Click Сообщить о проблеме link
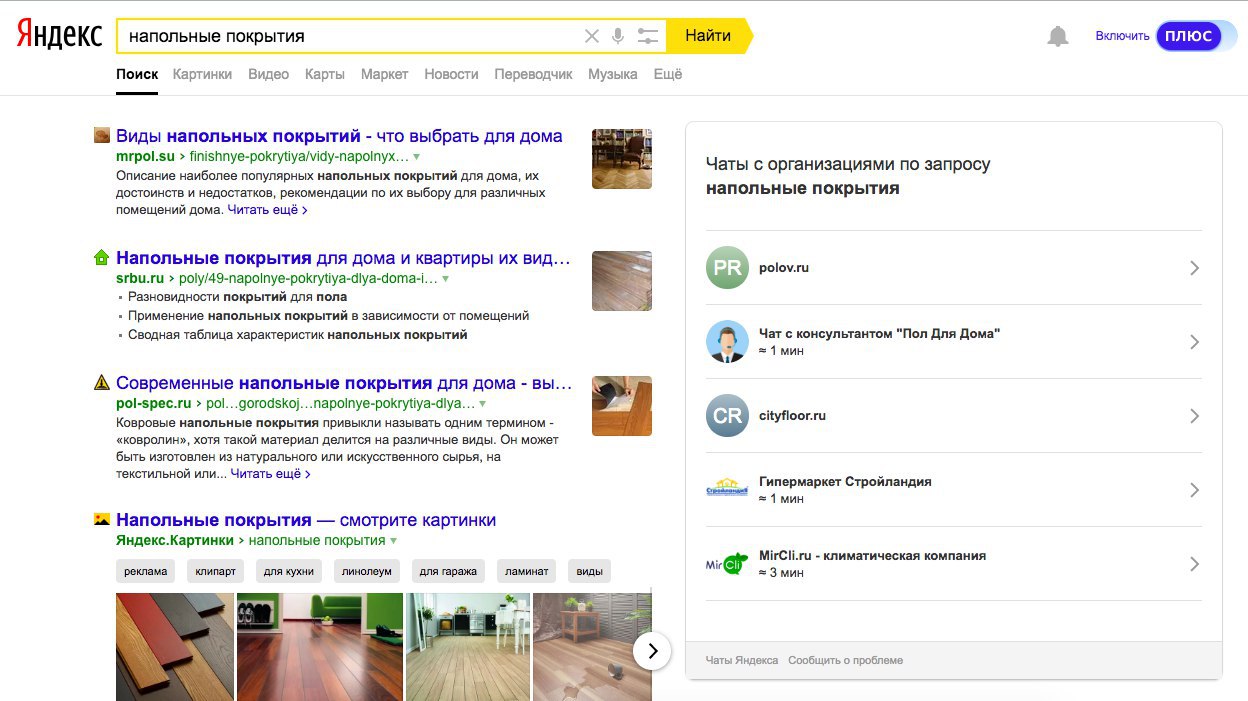Screen dimensions: 1248x701 click(x=845, y=660)
